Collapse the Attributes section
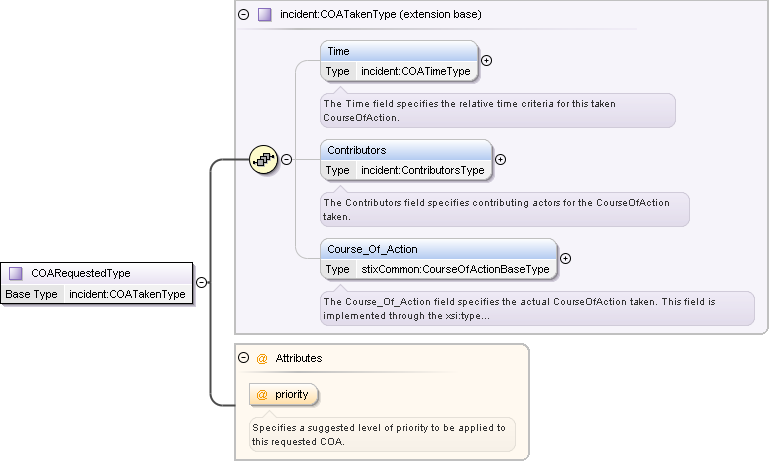This screenshot has height=462, width=770. (244, 358)
